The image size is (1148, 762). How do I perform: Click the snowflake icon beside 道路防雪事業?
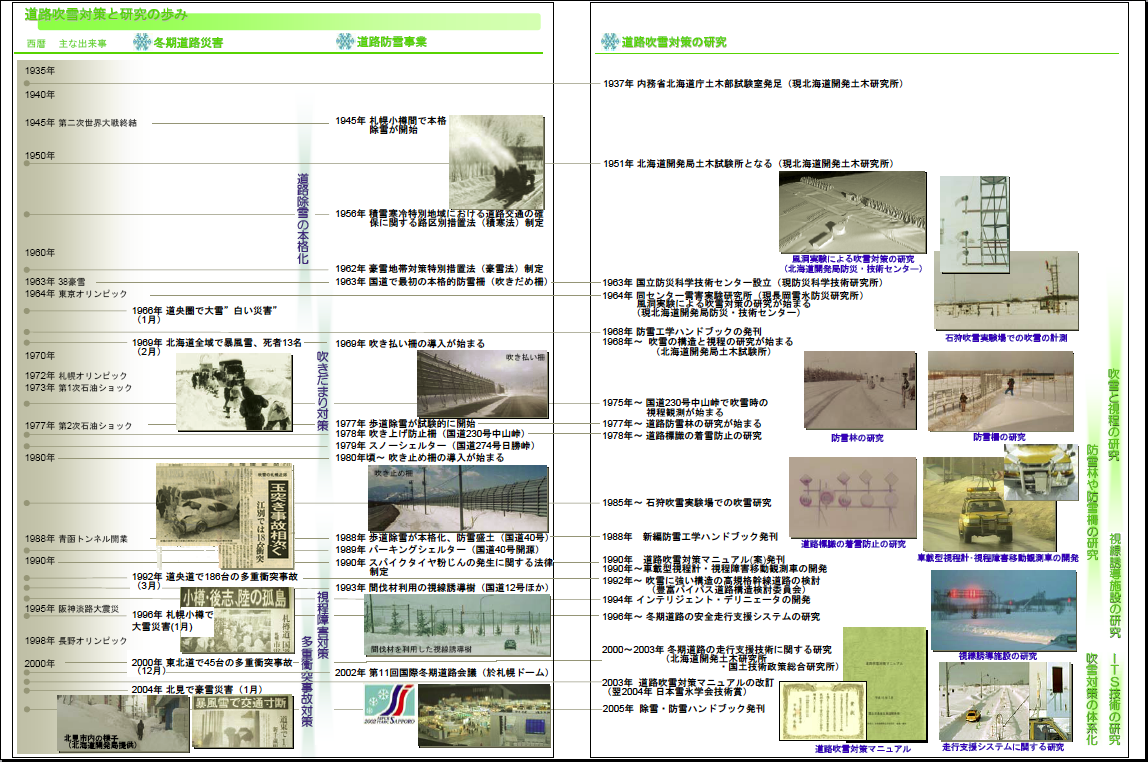click(344, 42)
